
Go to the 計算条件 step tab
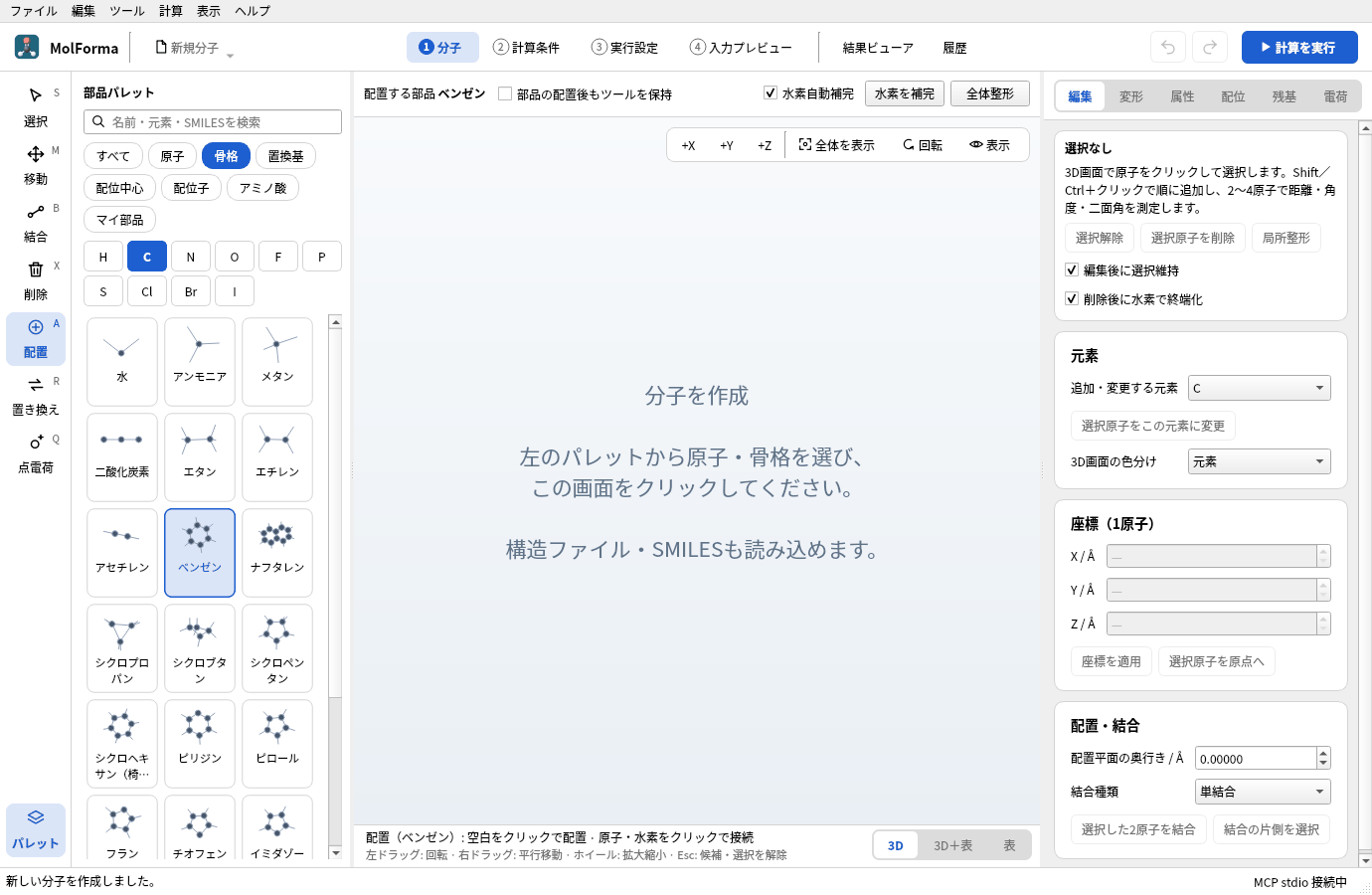point(527,48)
